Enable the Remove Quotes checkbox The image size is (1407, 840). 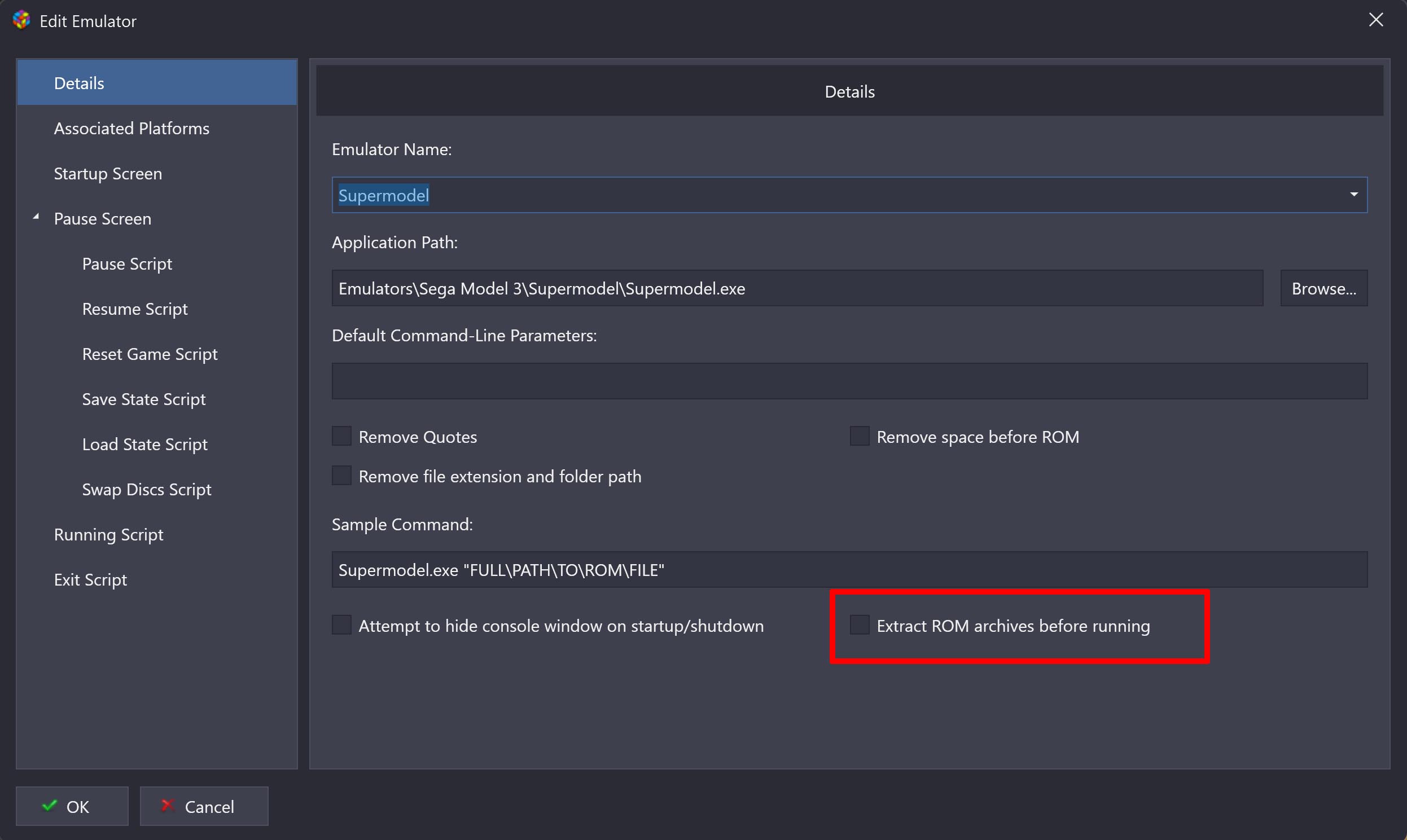[x=341, y=437]
